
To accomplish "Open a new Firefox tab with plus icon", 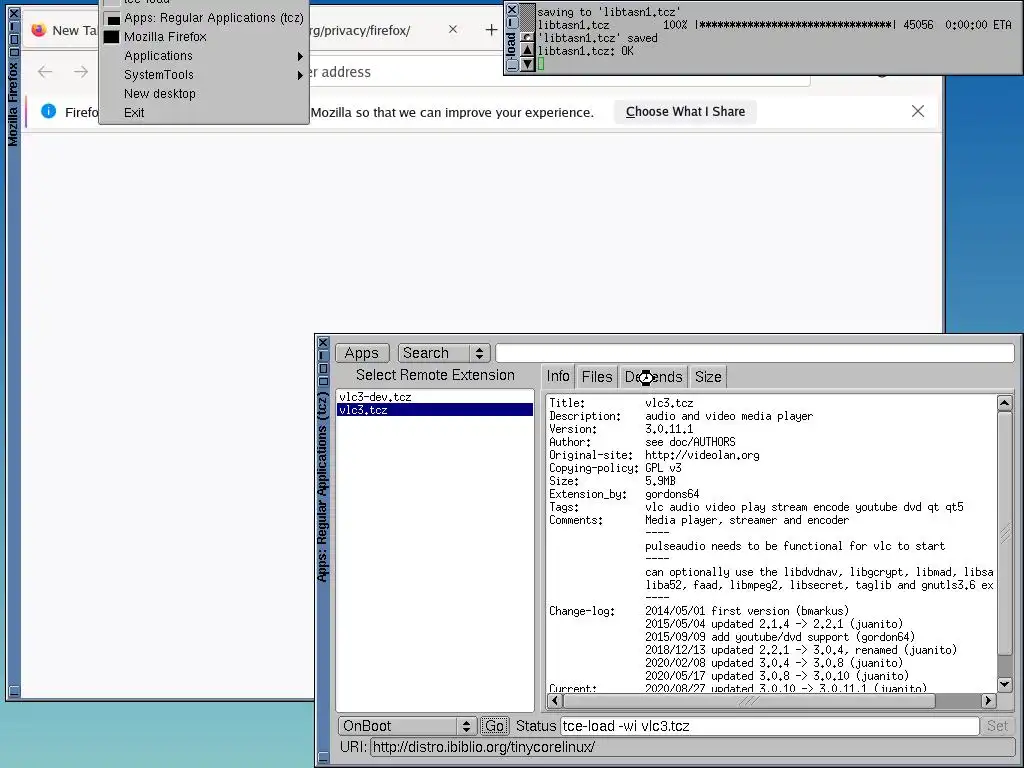I will click(x=491, y=30).
